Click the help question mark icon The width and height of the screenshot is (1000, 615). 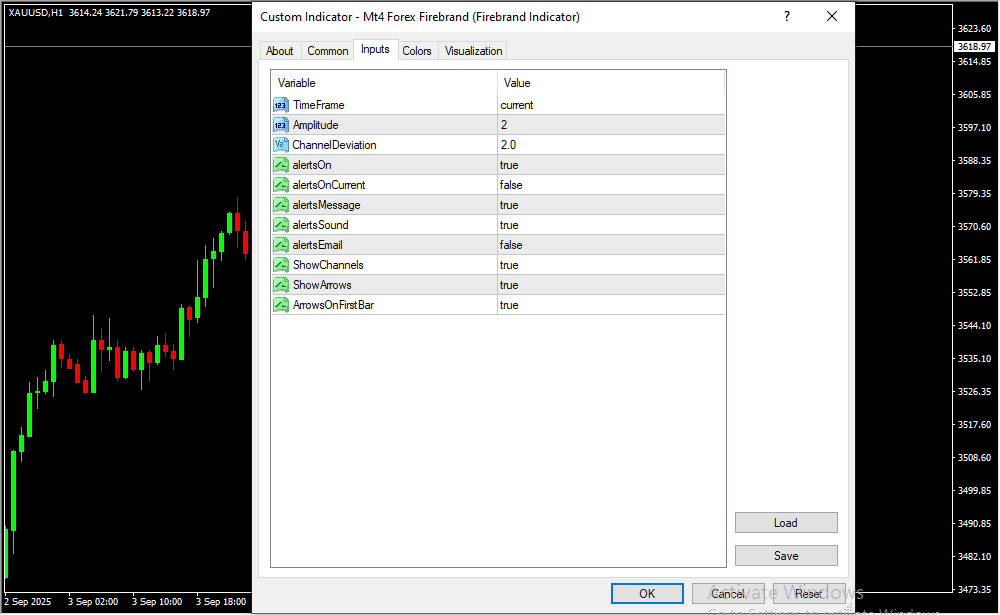(787, 17)
